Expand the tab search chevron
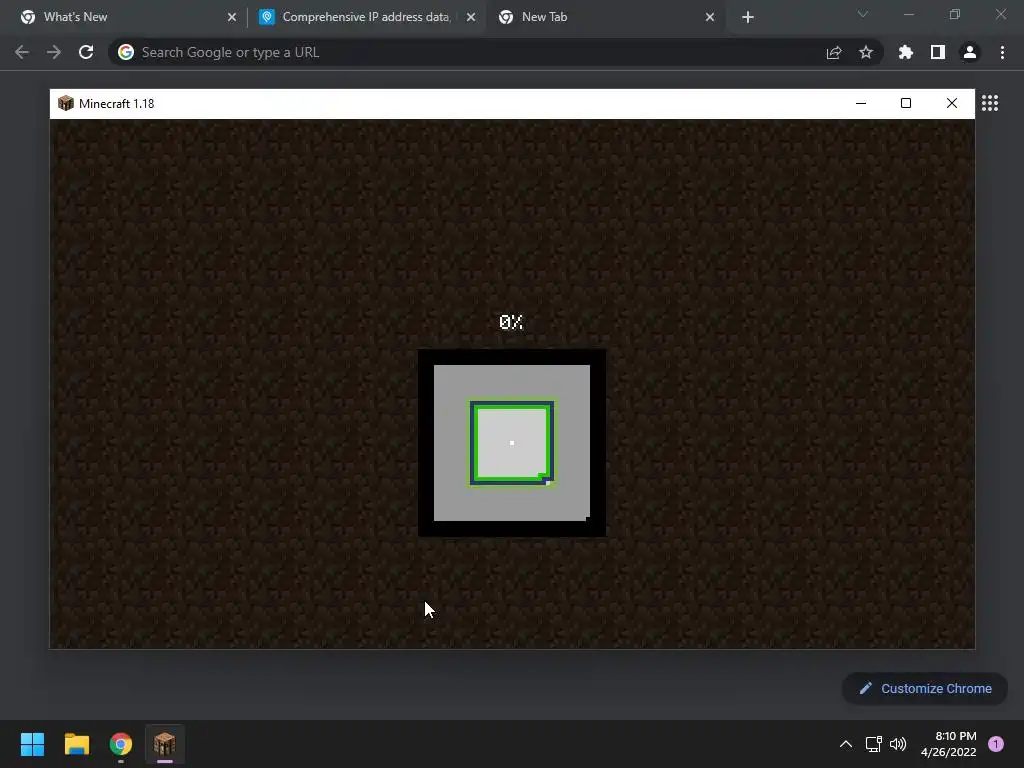 tap(863, 14)
